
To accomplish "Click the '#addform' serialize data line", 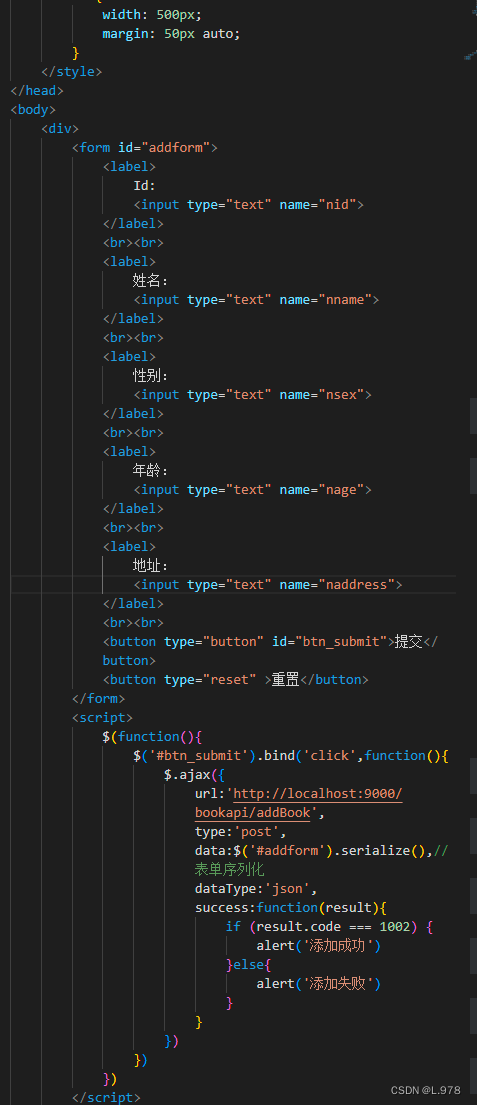I will coord(321,851).
